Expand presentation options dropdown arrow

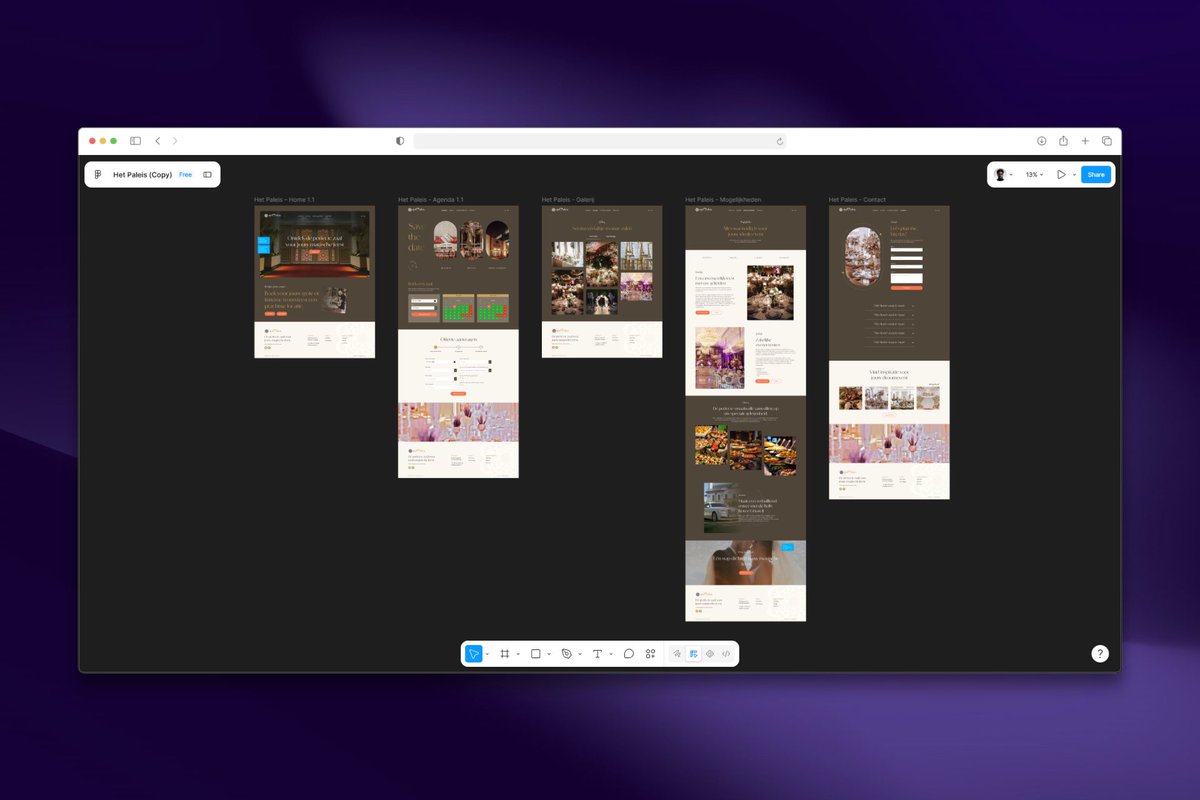[x=1075, y=175]
